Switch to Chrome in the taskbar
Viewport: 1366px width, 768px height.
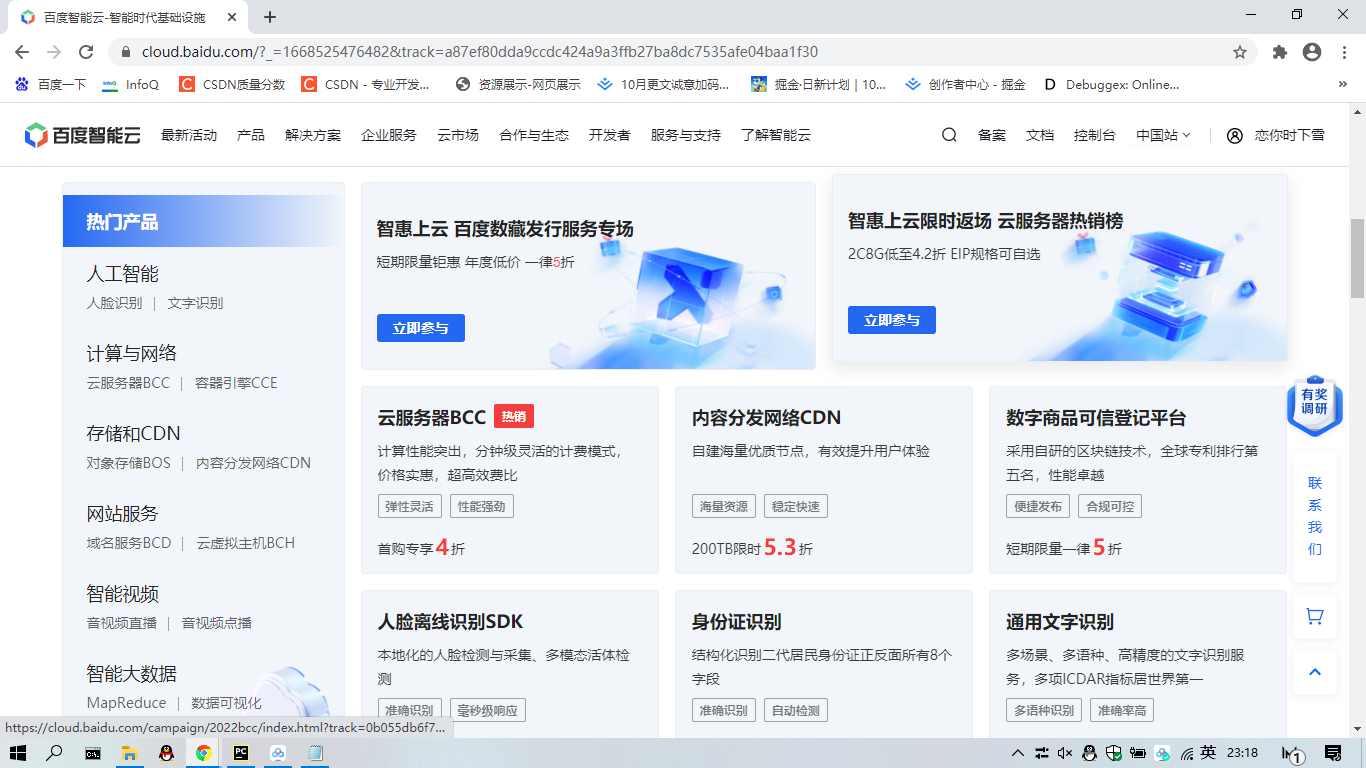click(x=203, y=753)
